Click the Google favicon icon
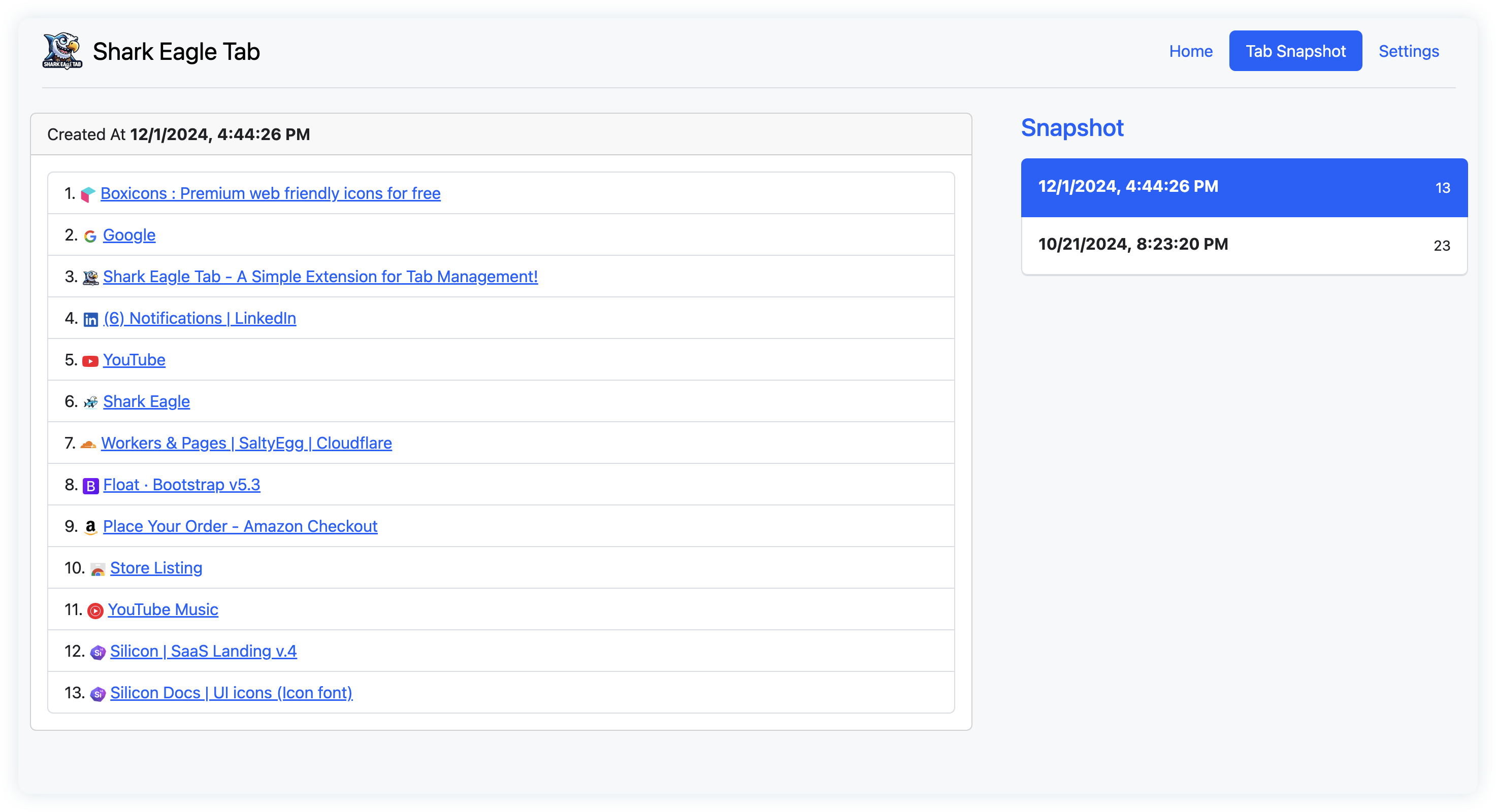The image size is (1496, 812). [90, 236]
